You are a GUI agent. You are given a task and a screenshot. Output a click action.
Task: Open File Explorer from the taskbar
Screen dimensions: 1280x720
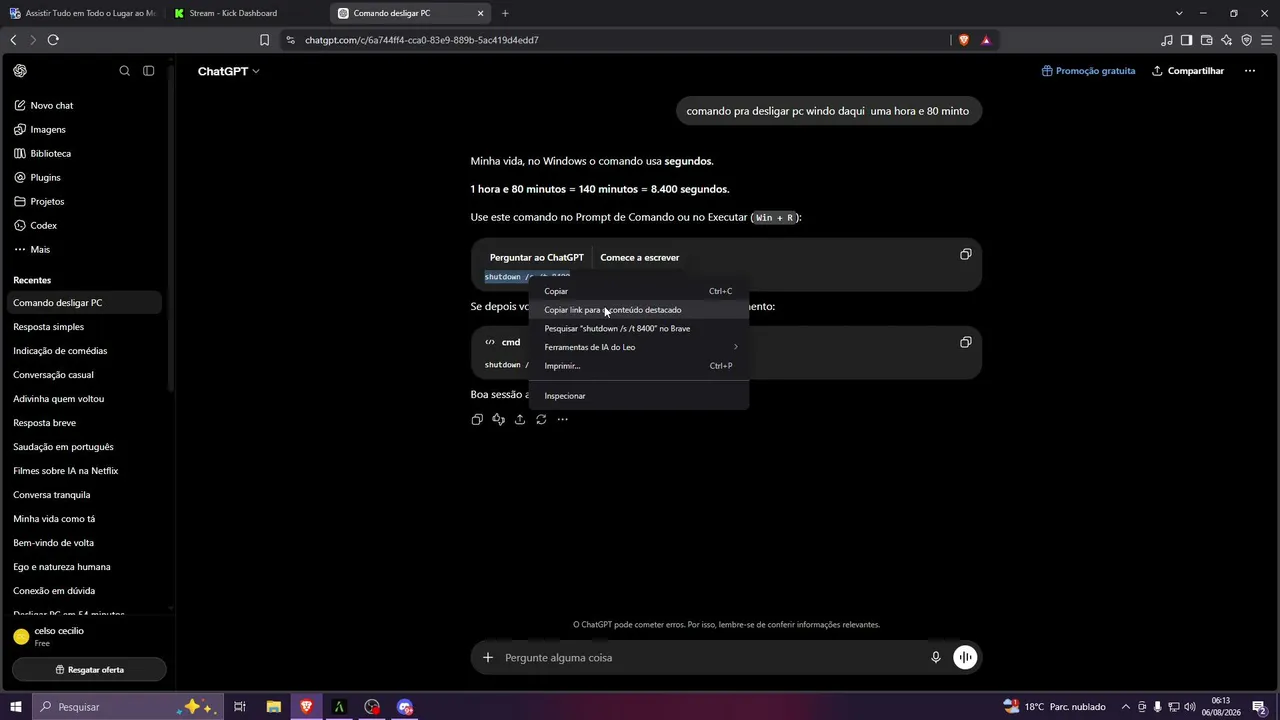(x=273, y=707)
